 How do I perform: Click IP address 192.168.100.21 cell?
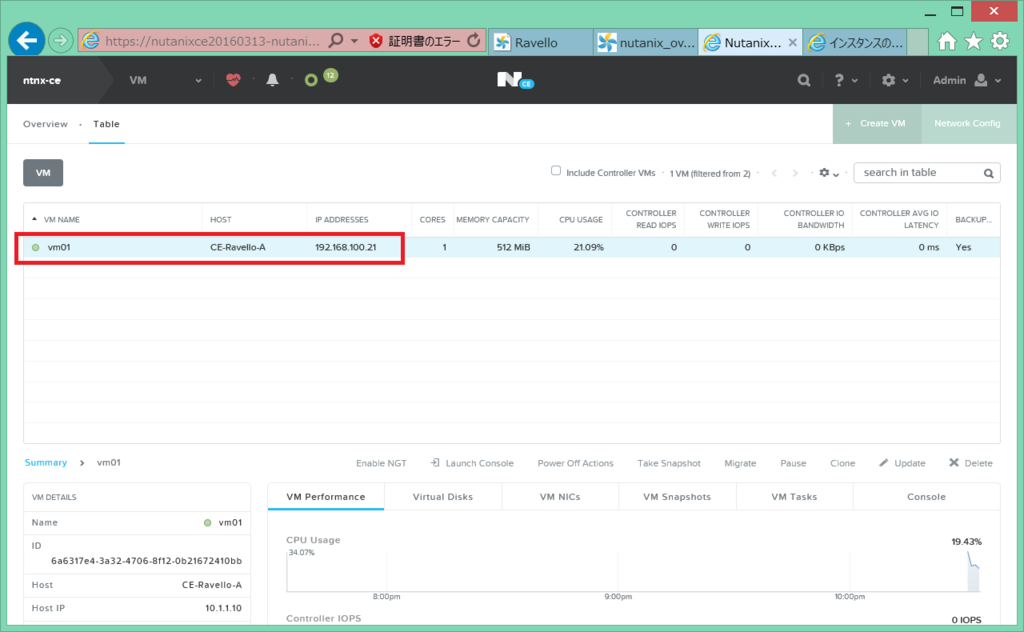tap(345, 247)
